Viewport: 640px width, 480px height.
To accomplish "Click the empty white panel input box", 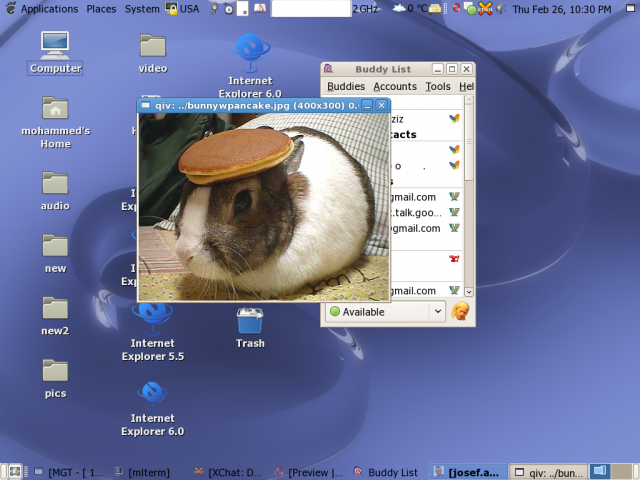I will [311, 9].
